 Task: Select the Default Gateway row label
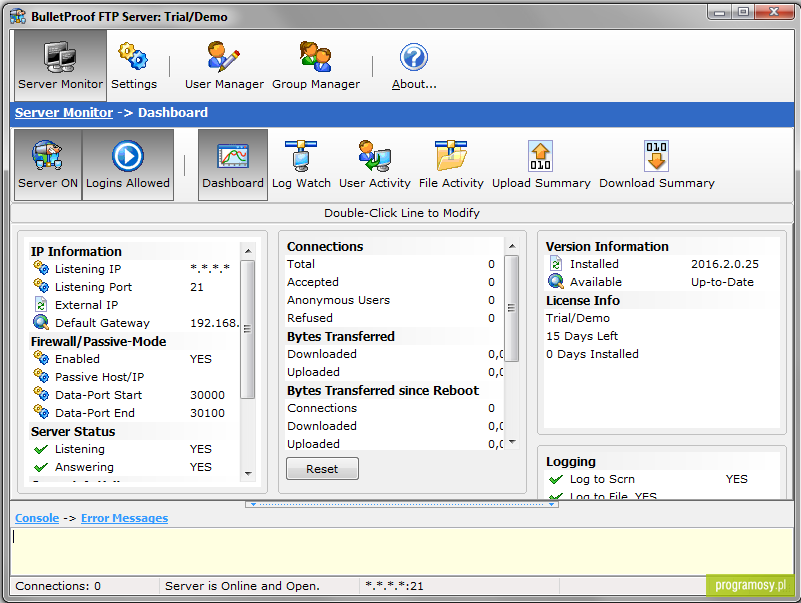(x=102, y=323)
